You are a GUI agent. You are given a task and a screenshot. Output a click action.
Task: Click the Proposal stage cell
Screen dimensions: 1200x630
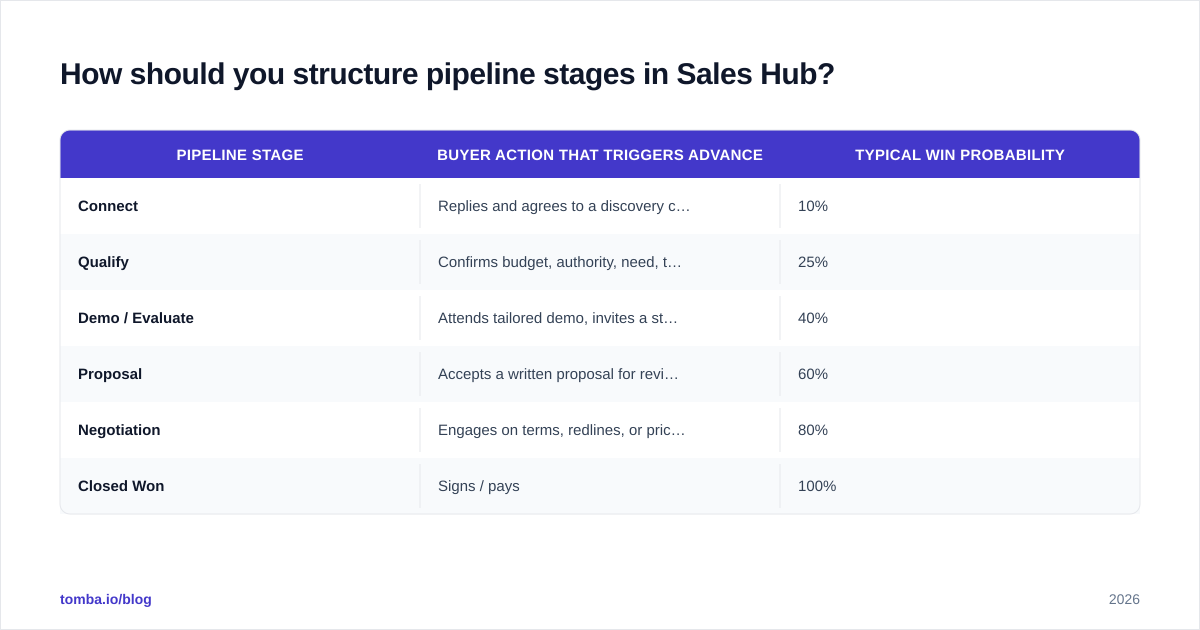(240, 374)
